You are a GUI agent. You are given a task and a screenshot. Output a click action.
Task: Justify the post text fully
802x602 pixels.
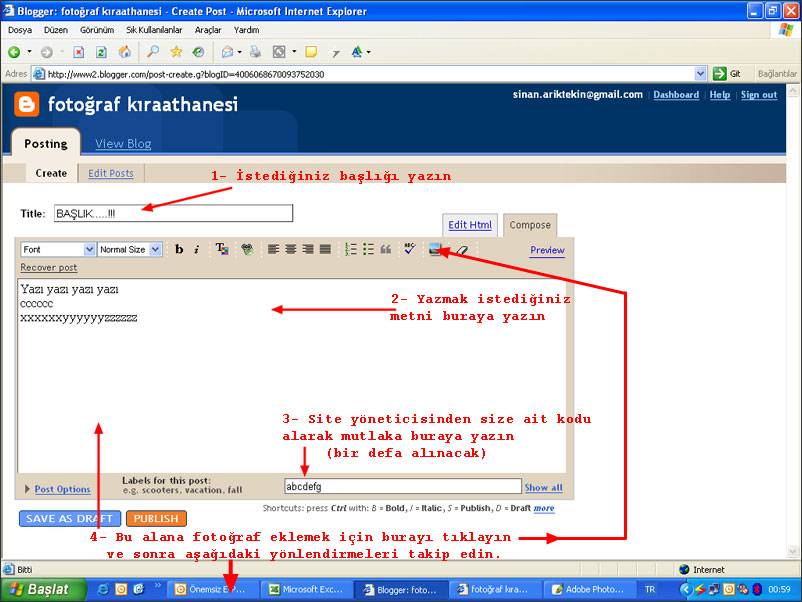pyautogui.click(x=325, y=249)
